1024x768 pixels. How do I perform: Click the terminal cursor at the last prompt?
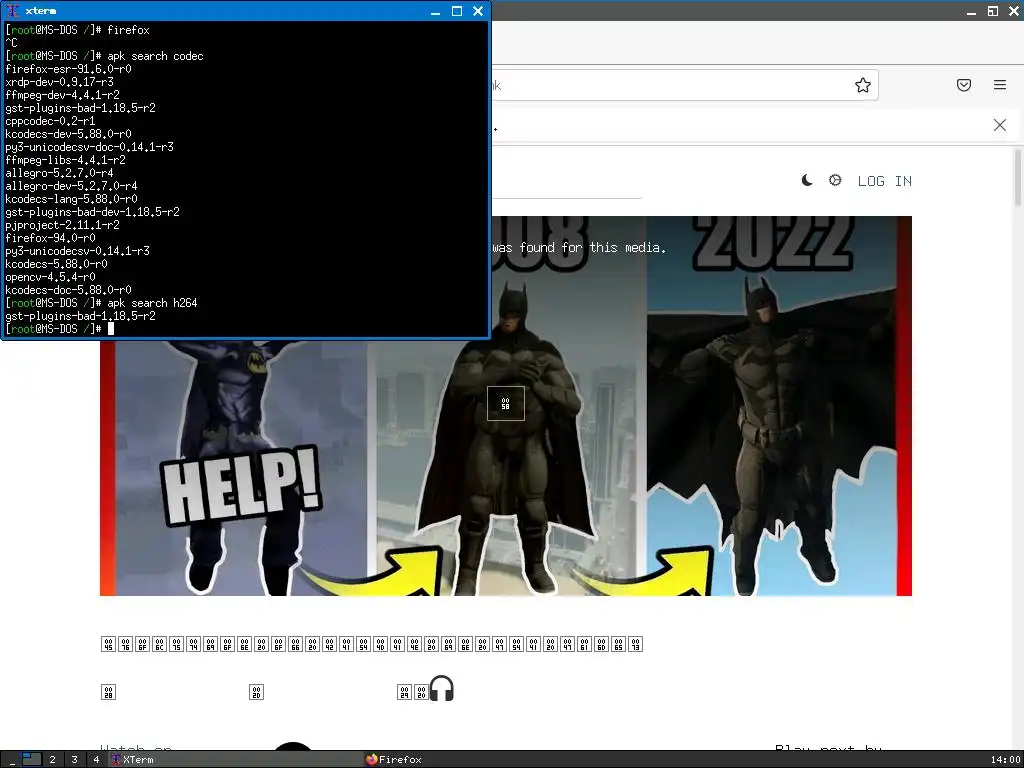pyautogui.click(x=111, y=329)
